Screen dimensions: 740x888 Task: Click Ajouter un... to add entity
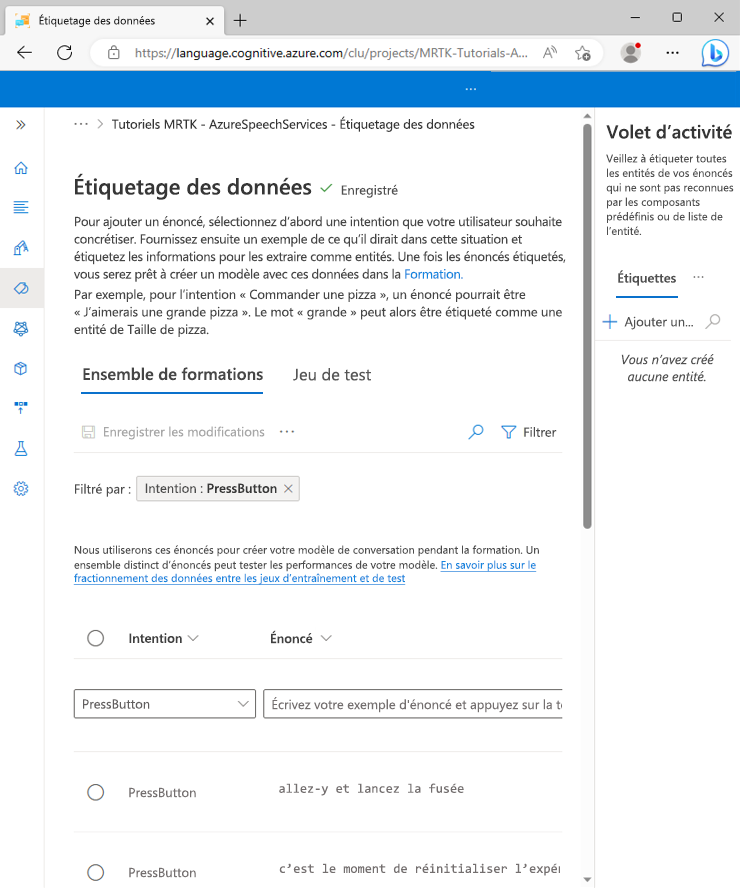coord(648,322)
